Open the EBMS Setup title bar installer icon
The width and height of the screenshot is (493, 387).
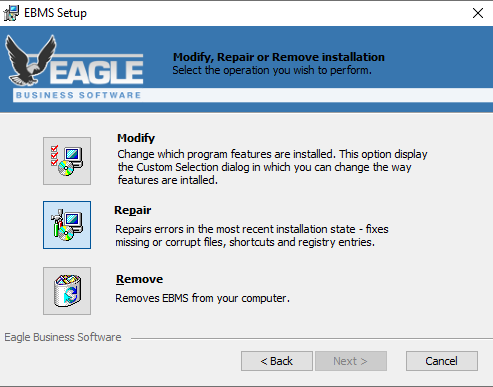click(11, 13)
